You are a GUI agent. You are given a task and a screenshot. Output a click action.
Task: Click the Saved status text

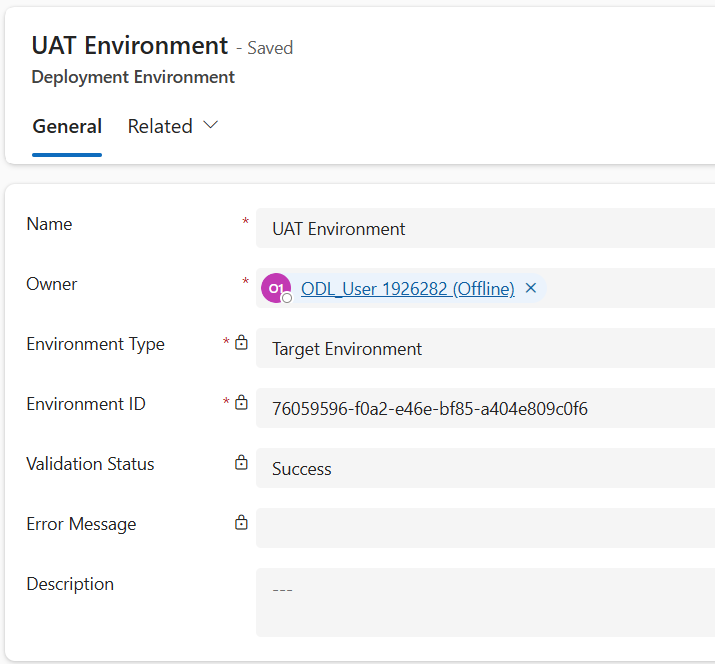[270, 48]
